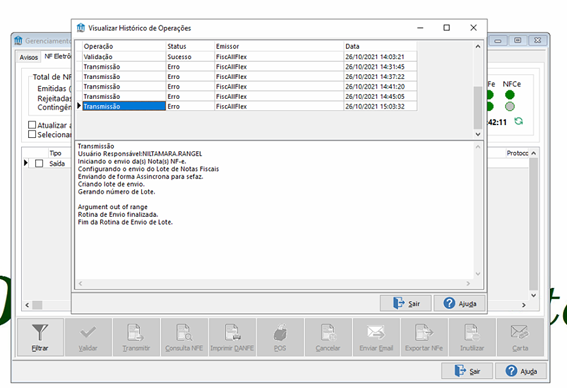Screen dimensions: 567x388
Task: Click Imprimir DANFE toolbar button
Action: pos(232,337)
